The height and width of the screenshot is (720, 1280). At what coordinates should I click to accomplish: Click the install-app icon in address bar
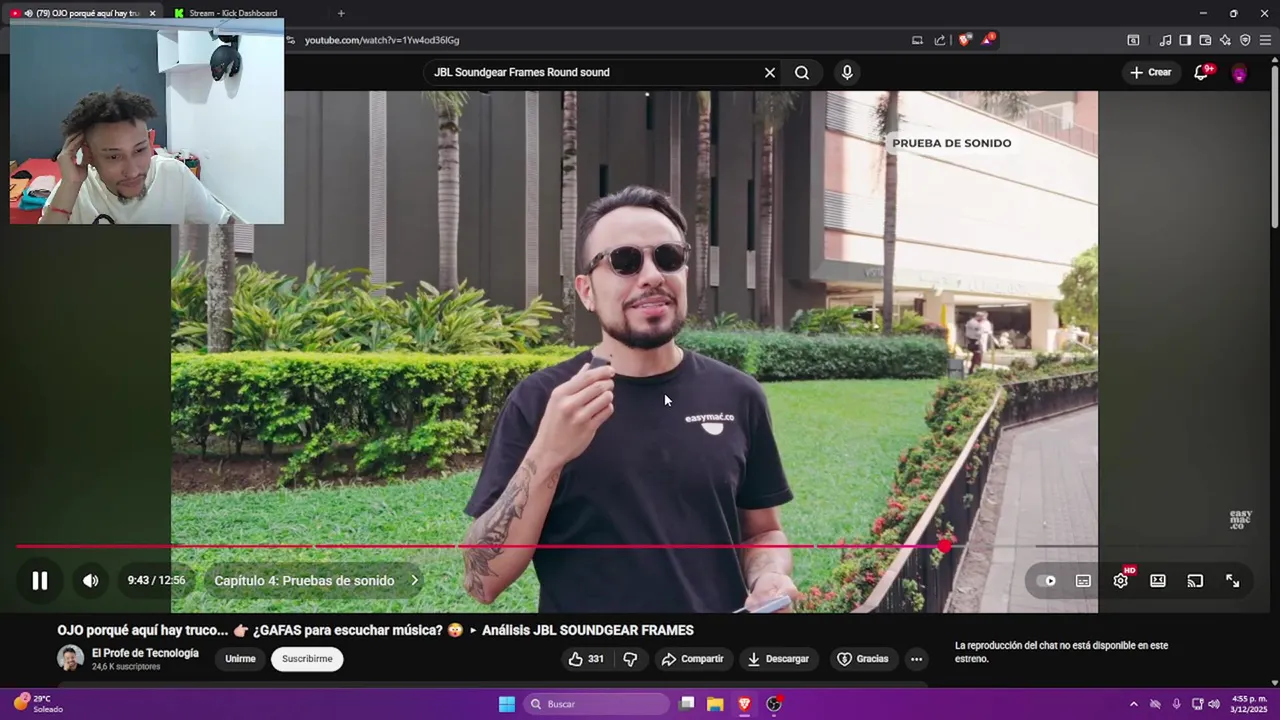click(x=917, y=40)
